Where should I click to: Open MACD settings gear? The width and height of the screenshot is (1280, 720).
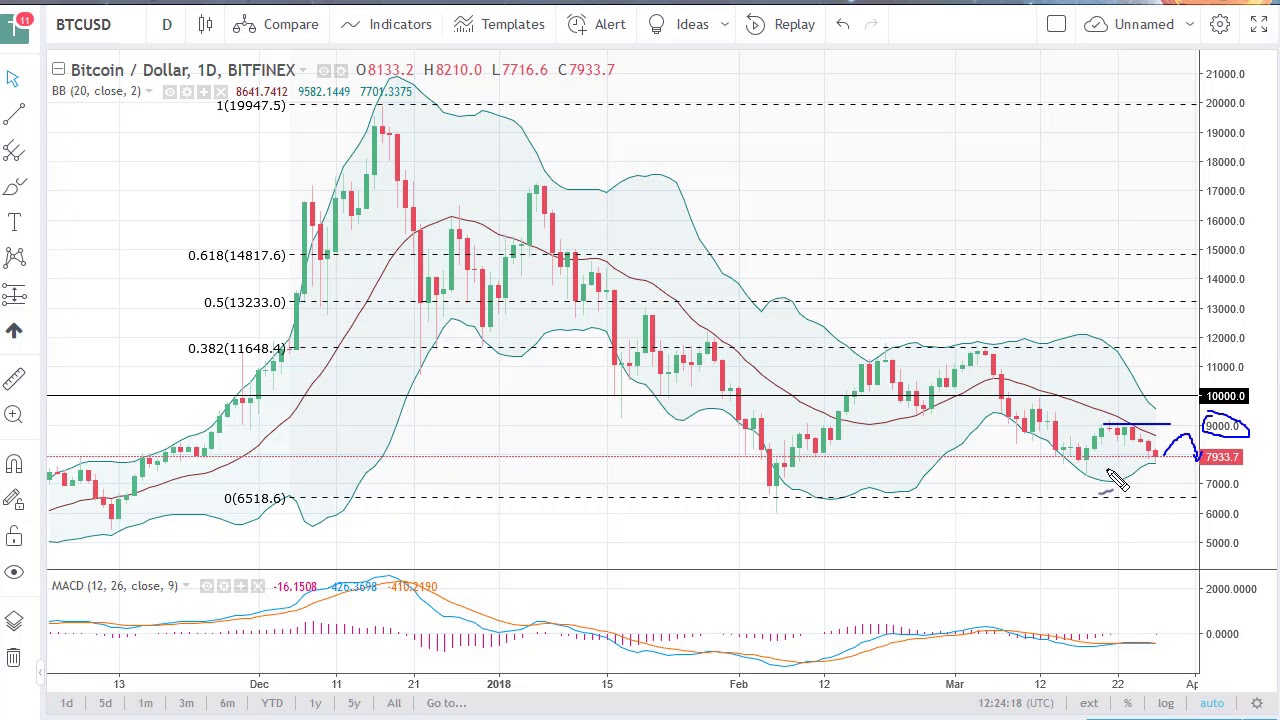[223, 586]
